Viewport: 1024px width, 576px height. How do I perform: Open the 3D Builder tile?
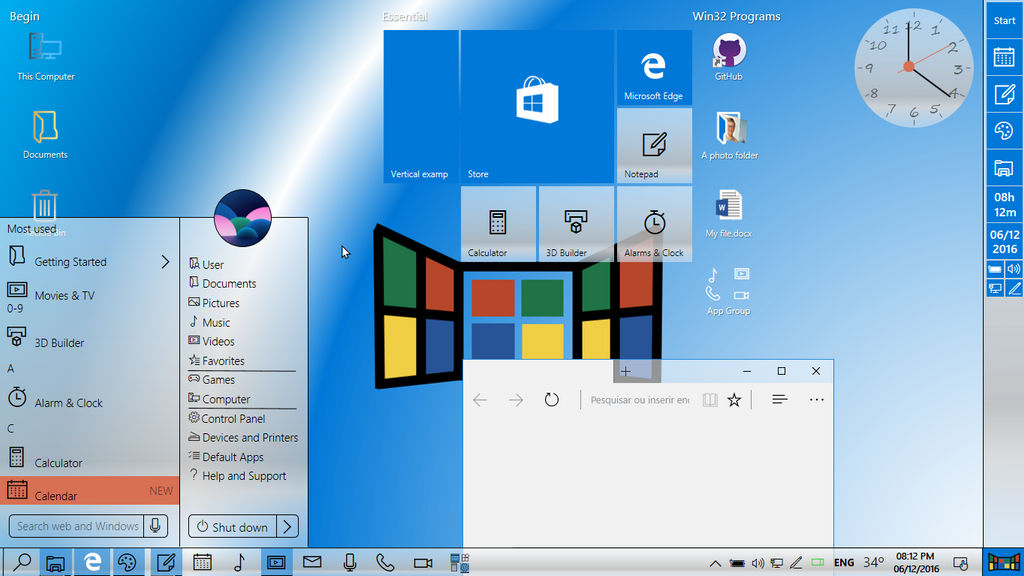(x=575, y=224)
